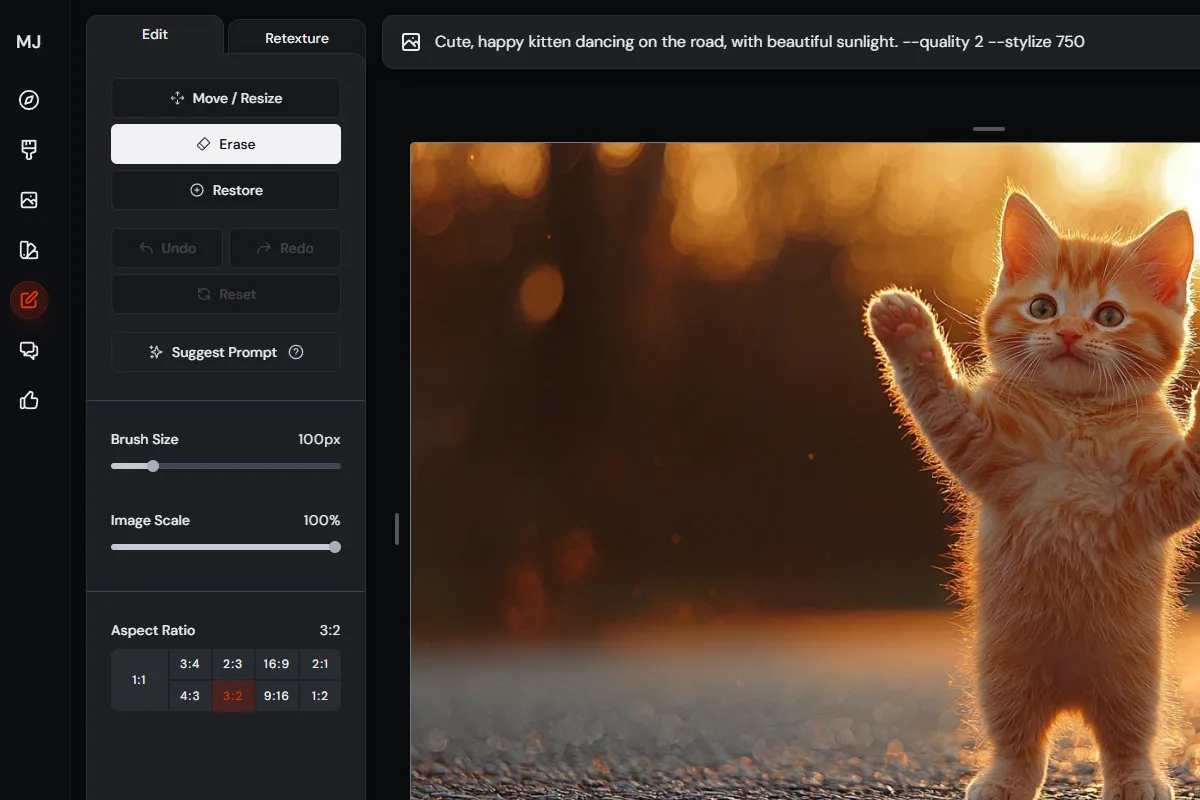The image size is (1200, 800).
Task: Open the image gallery icon in sidebar
Action: [x=29, y=200]
